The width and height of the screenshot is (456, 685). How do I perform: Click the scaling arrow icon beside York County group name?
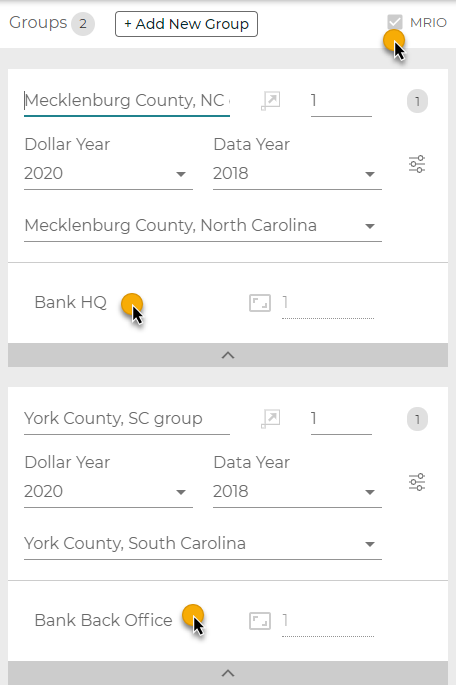coord(271,419)
